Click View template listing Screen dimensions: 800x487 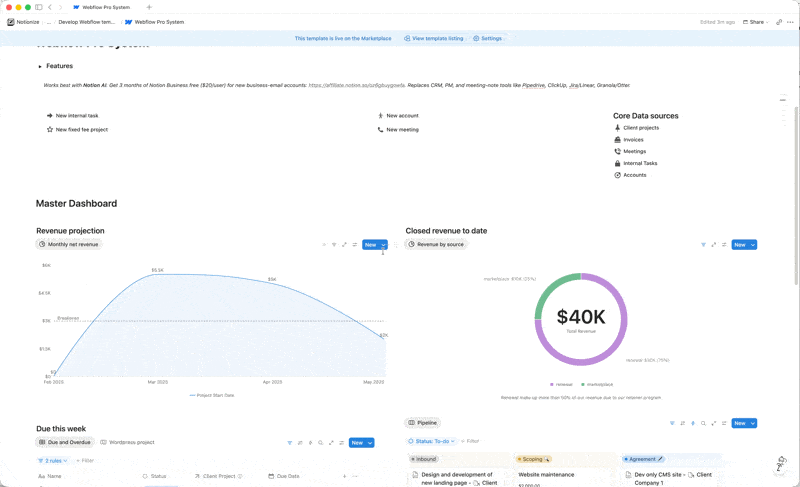[433, 39]
